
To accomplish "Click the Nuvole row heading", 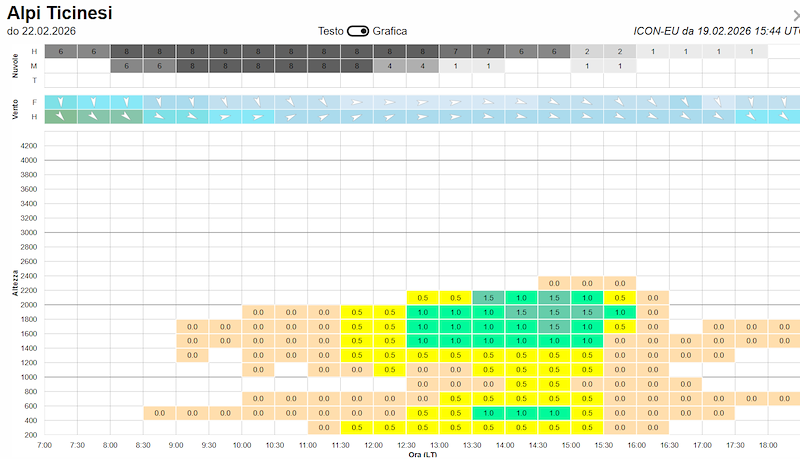I will pos(16,66).
